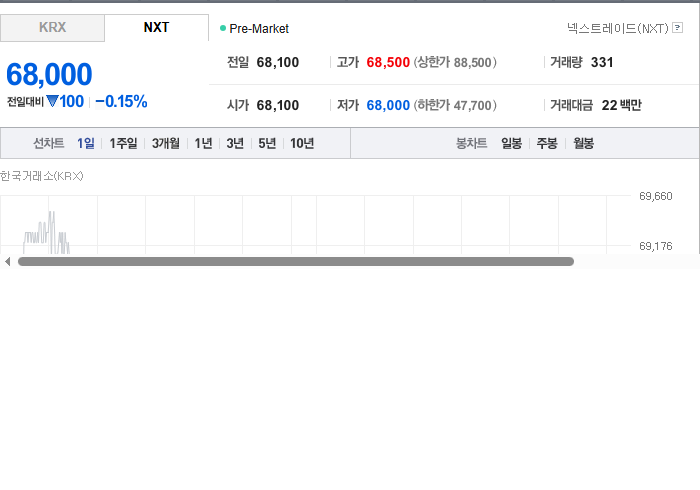Select the 3년 line chart period

pos(235,143)
